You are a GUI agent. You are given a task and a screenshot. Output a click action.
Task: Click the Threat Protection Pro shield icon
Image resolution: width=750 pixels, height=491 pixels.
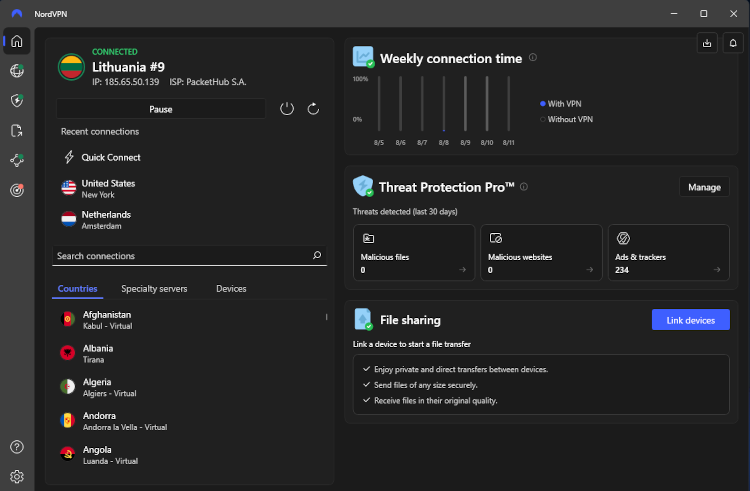pyautogui.click(x=363, y=186)
